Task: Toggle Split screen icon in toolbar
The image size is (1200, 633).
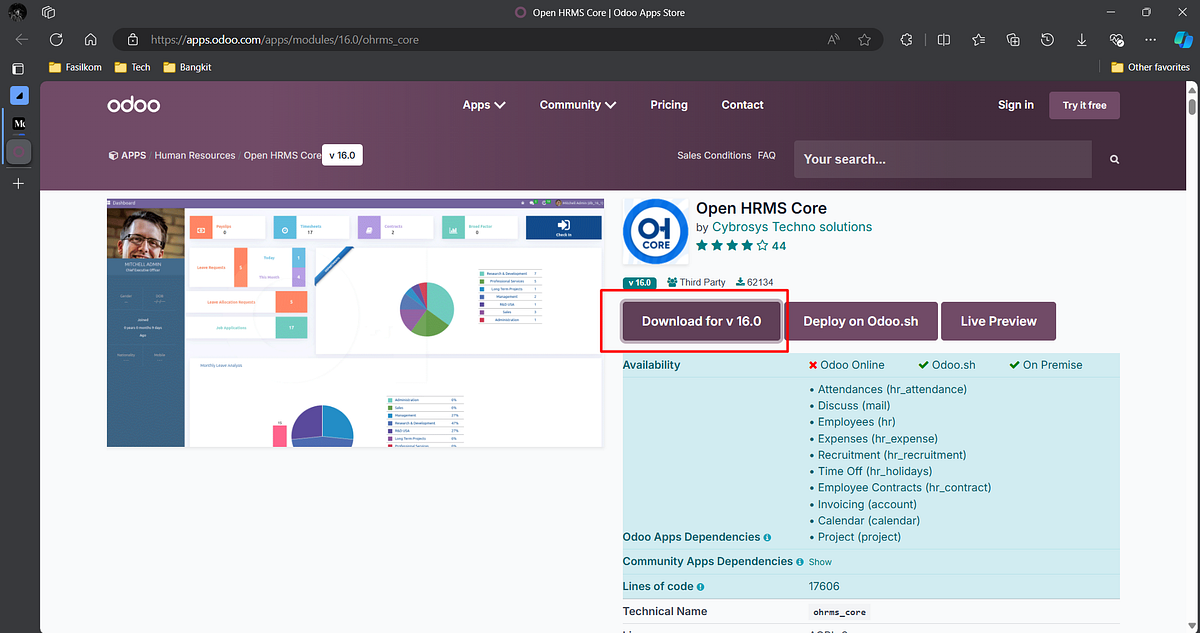Action: pyautogui.click(x=944, y=40)
